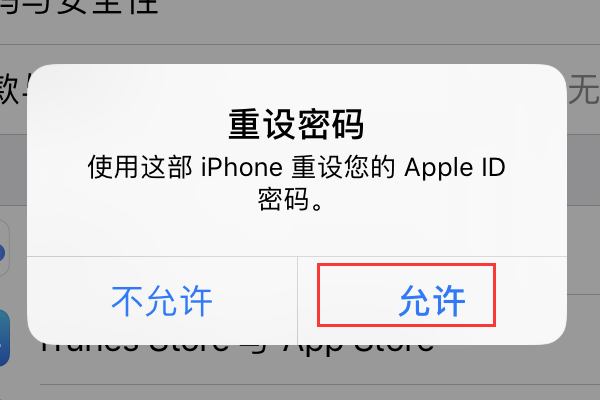Tap the dimmed area below iTunes Store row
Image resolution: width=600 pixels, height=400 pixels.
pyautogui.click(x=300, y=392)
